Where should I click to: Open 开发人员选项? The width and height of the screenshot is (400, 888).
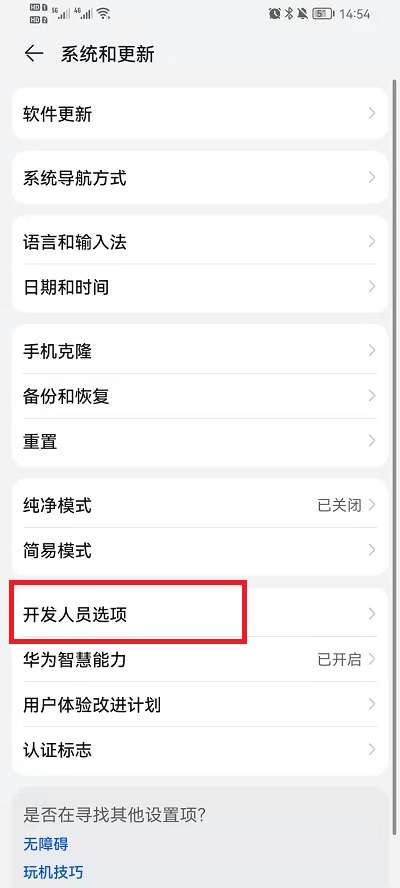pos(199,614)
